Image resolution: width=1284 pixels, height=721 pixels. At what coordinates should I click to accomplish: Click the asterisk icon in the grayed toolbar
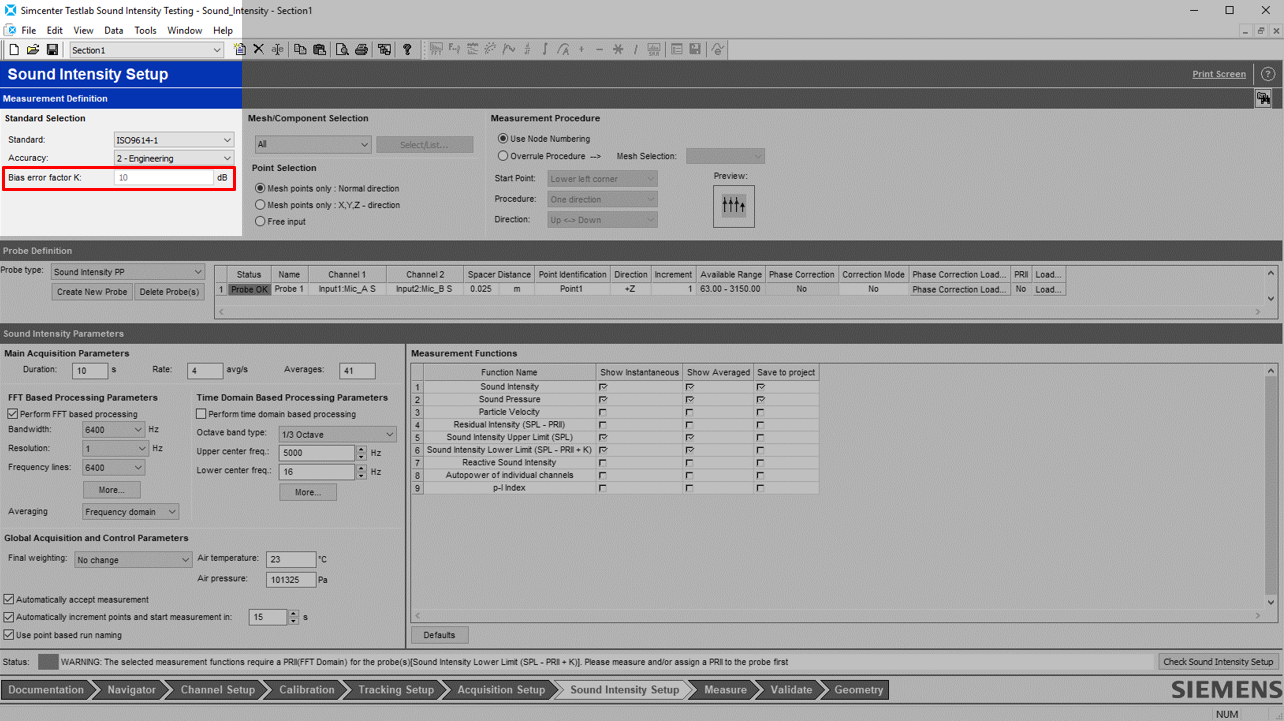click(618, 49)
